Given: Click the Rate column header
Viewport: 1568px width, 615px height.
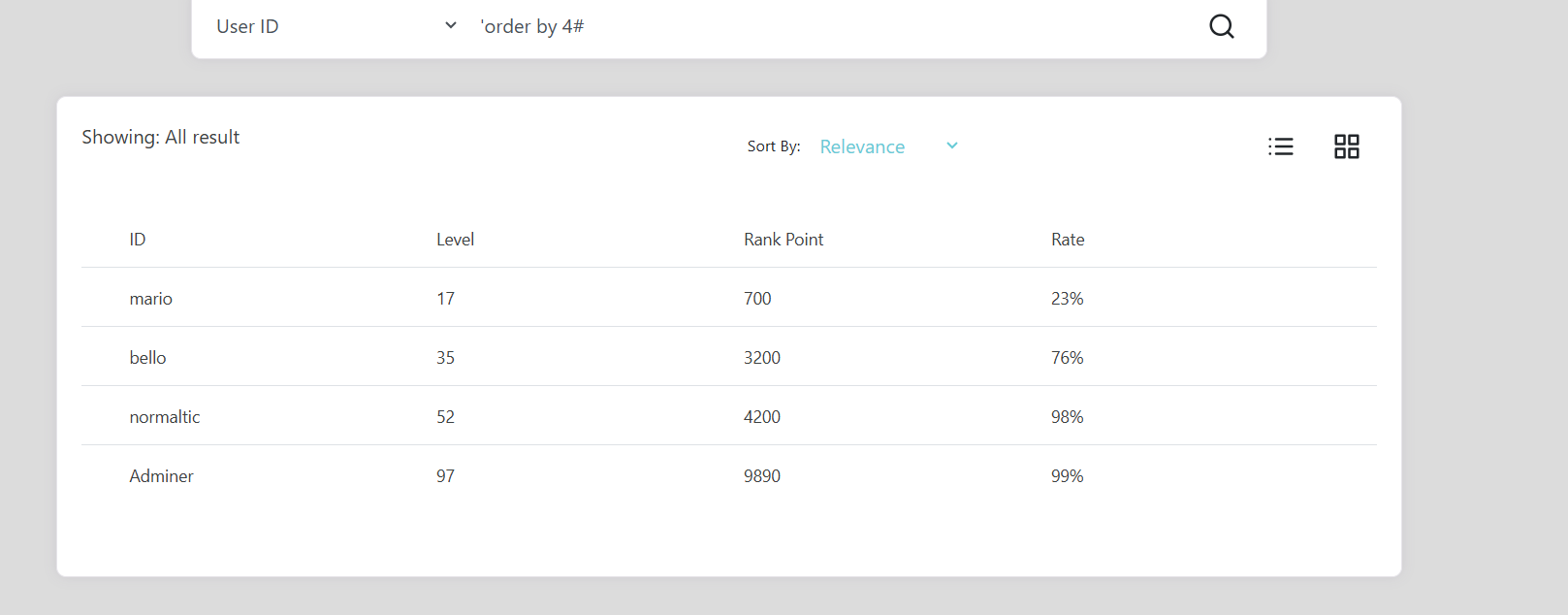Looking at the screenshot, I should (1068, 240).
